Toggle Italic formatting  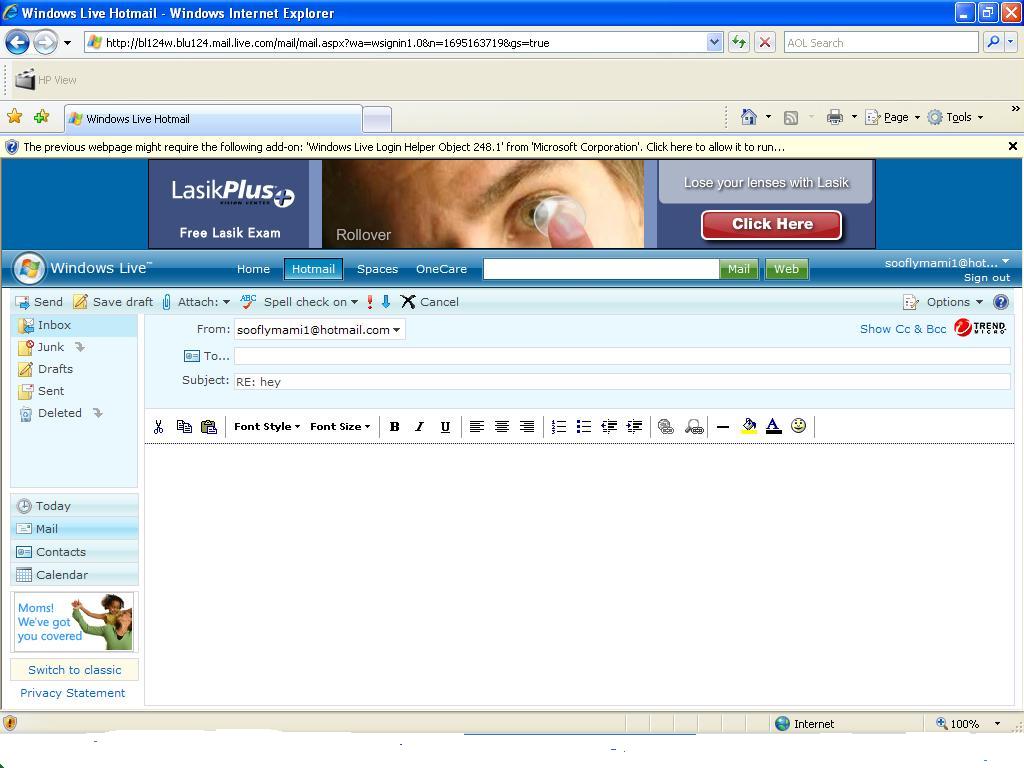tap(419, 426)
